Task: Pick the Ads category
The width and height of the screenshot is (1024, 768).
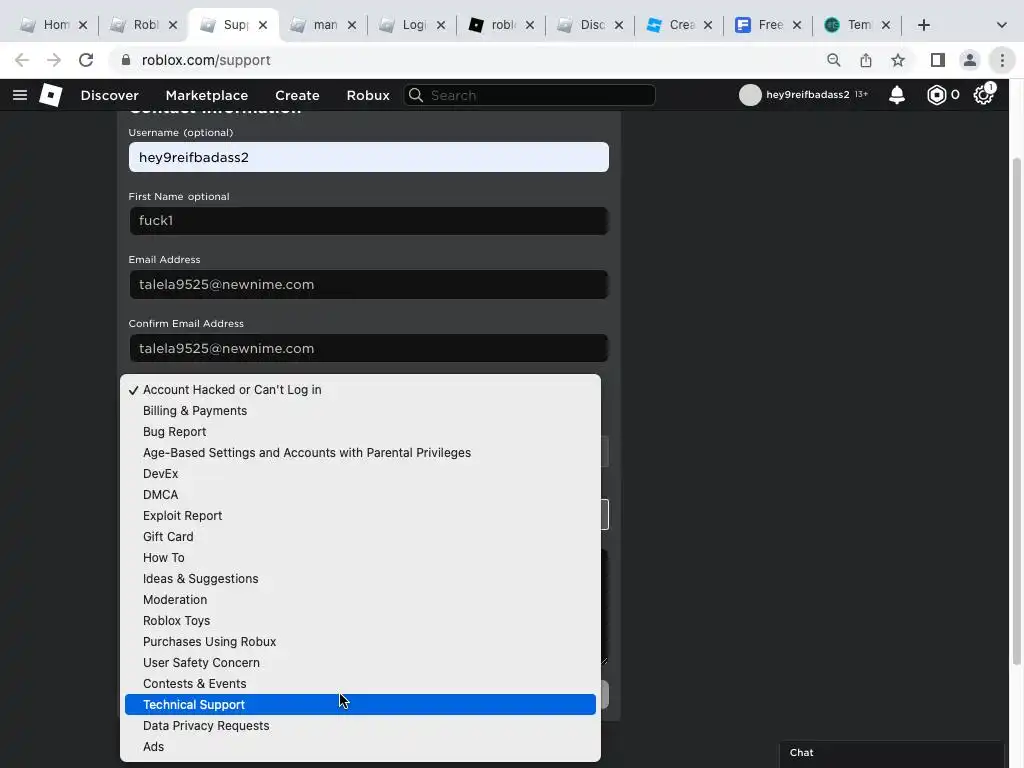Action: point(360,746)
